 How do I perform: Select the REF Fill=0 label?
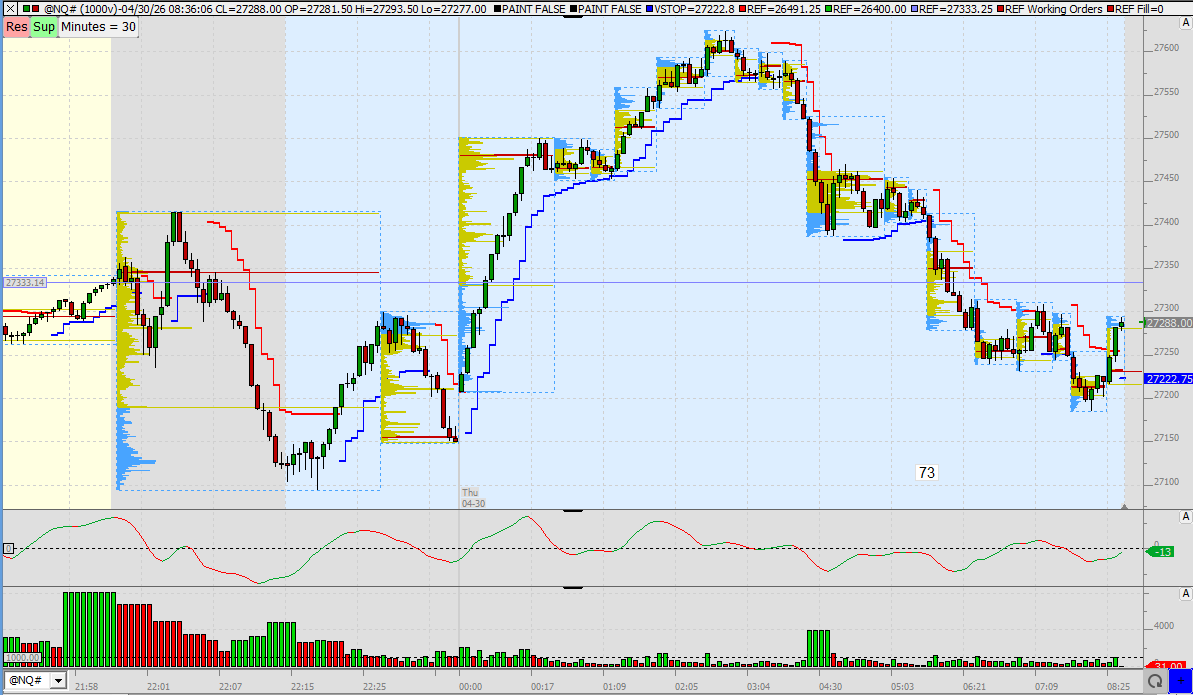[1139, 9]
